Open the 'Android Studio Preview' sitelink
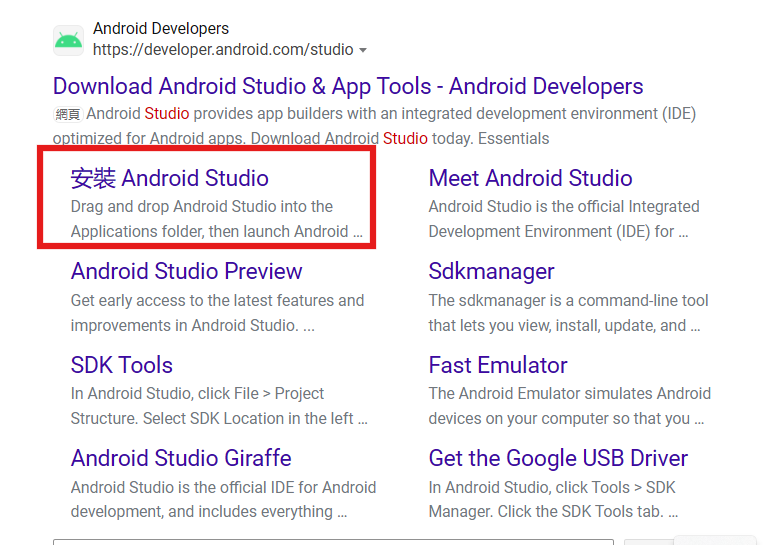 tap(186, 271)
